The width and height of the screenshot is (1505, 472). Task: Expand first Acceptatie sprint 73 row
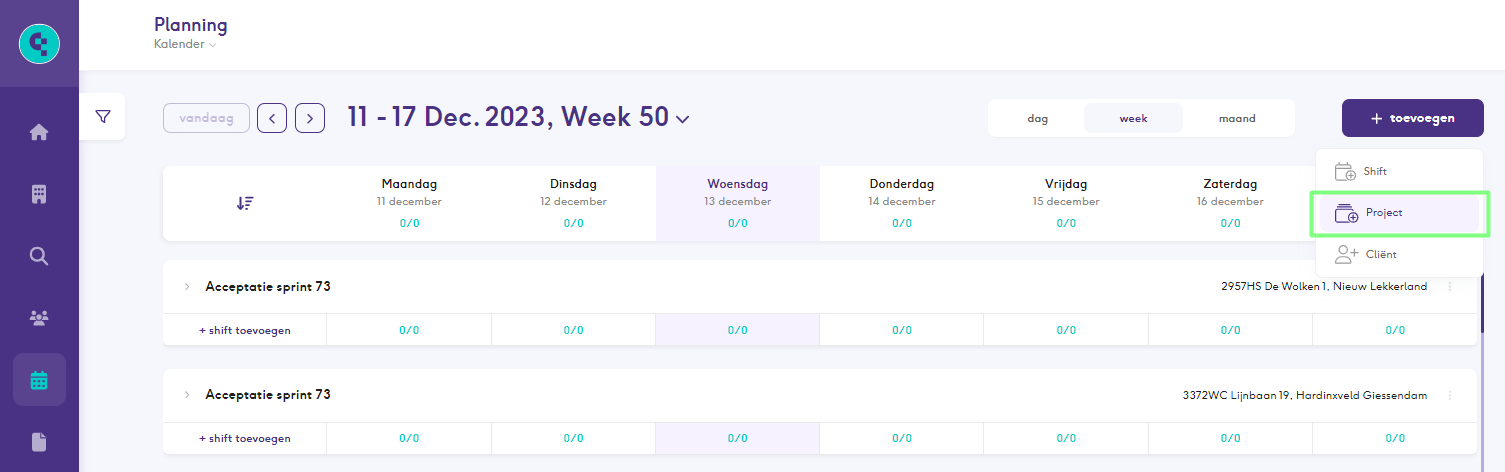(x=186, y=287)
